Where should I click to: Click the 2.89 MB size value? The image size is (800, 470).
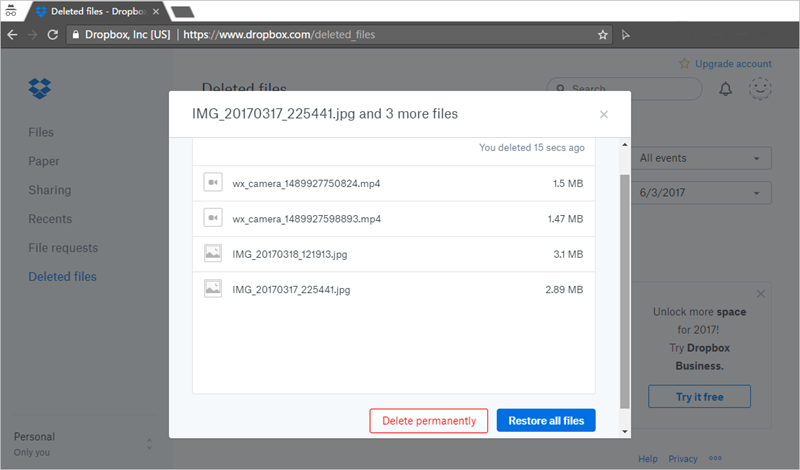point(564,289)
